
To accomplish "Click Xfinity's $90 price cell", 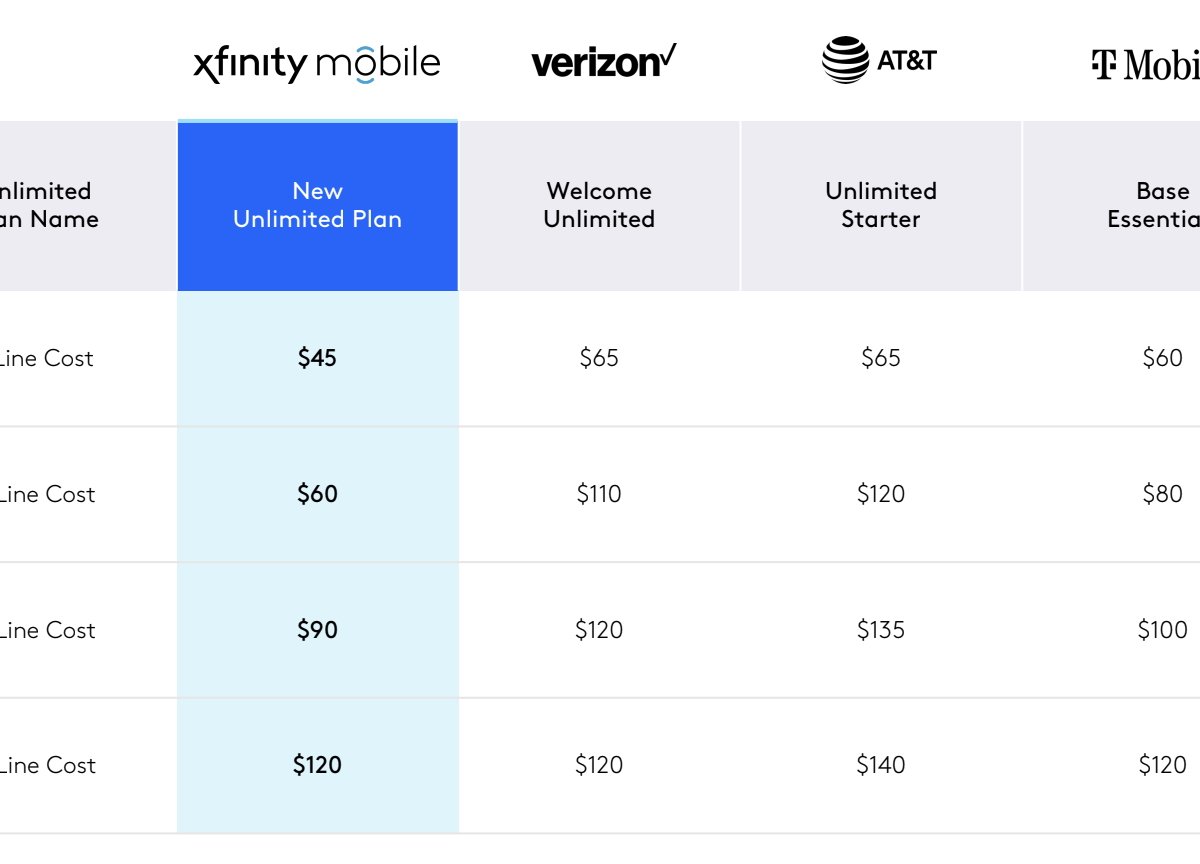I will click(317, 630).
